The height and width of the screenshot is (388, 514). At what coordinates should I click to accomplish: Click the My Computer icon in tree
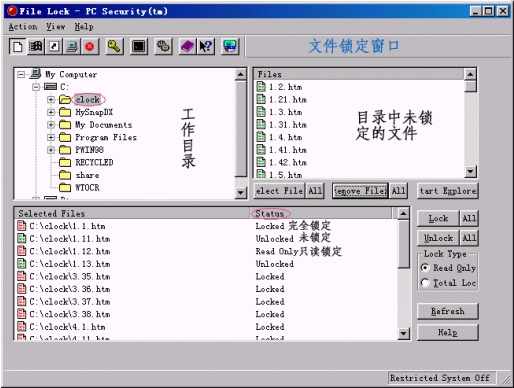(35, 74)
